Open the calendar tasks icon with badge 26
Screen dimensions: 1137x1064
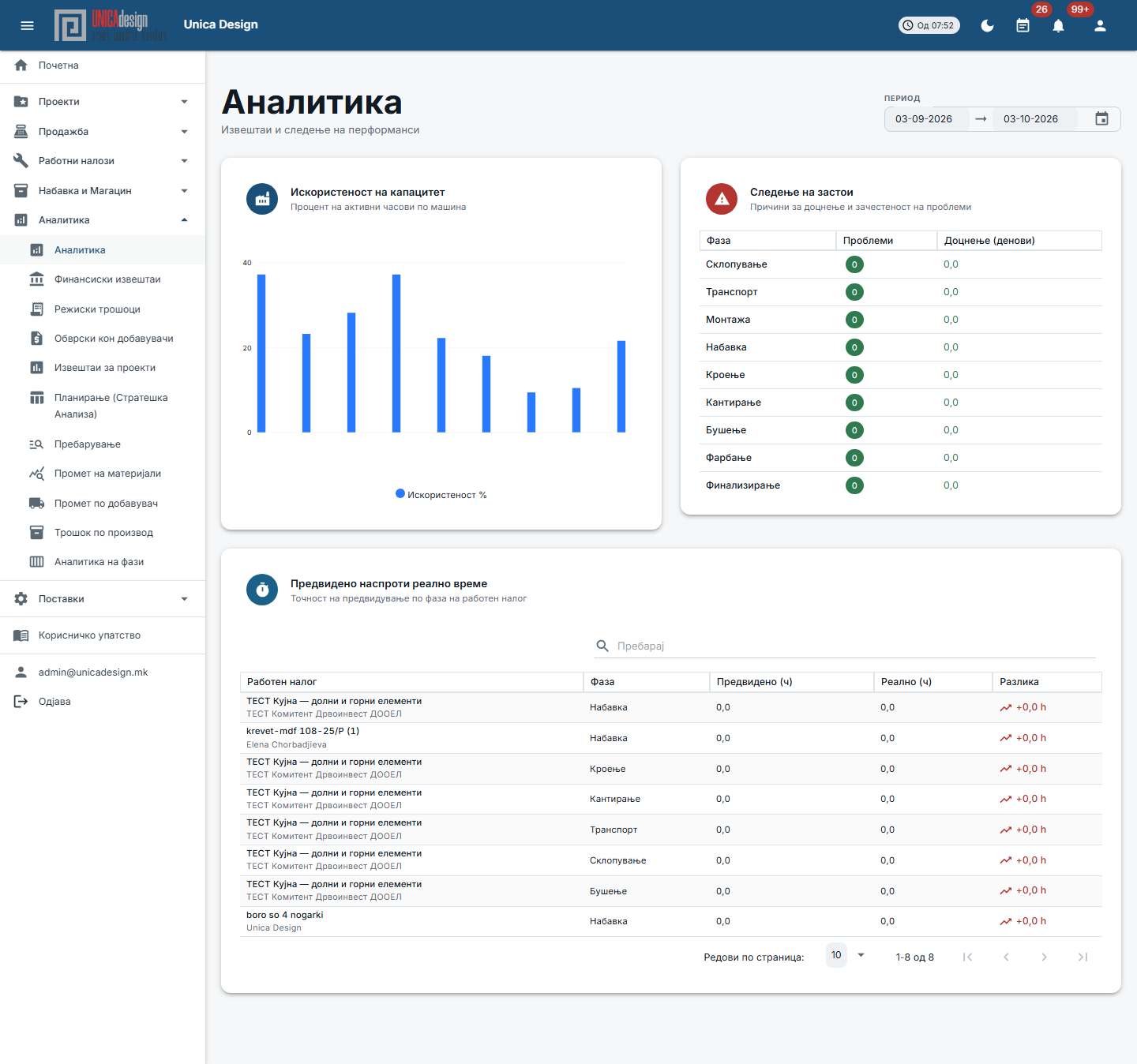(x=1023, y=25)
